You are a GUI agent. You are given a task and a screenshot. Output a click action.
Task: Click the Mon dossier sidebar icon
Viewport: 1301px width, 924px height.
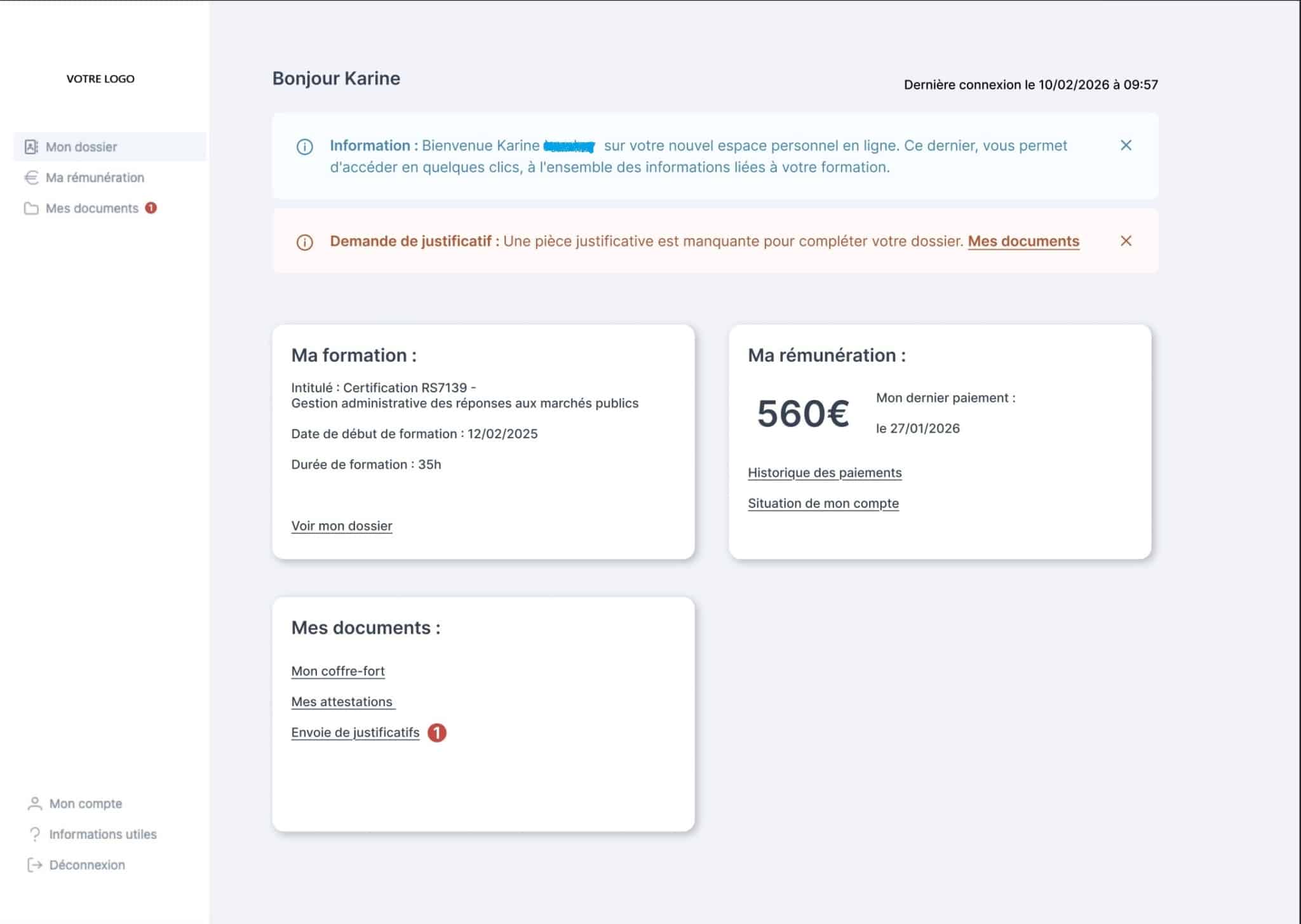[x=31, y=147]
